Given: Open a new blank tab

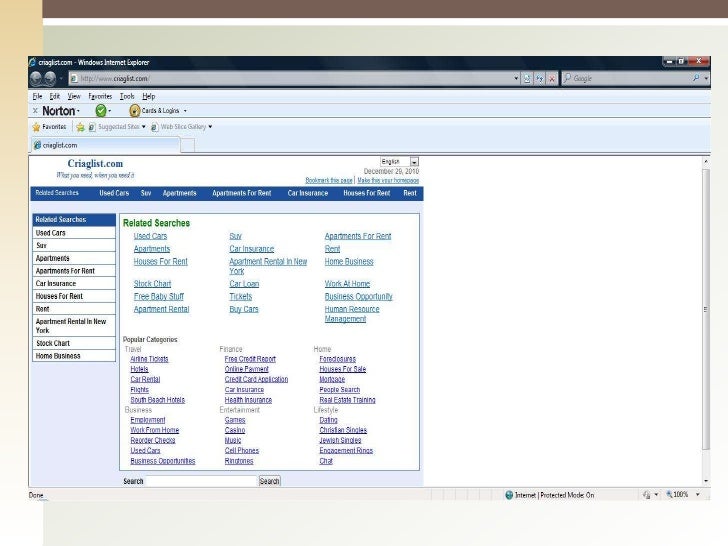Looking at the screenshot, I should (187, 146).
